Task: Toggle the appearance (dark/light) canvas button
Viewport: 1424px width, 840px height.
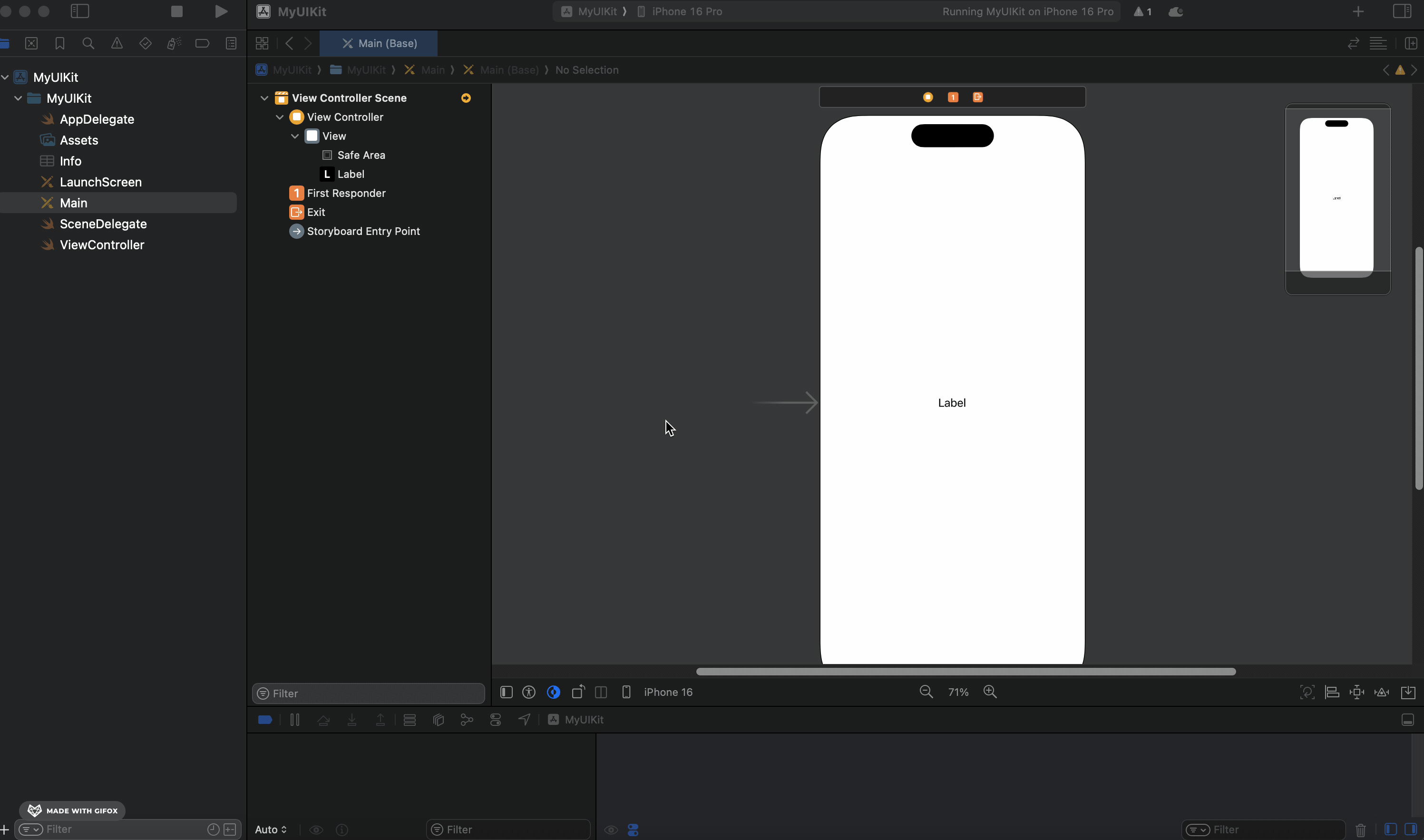Action: pyautogui.click(x=554, y=692)
